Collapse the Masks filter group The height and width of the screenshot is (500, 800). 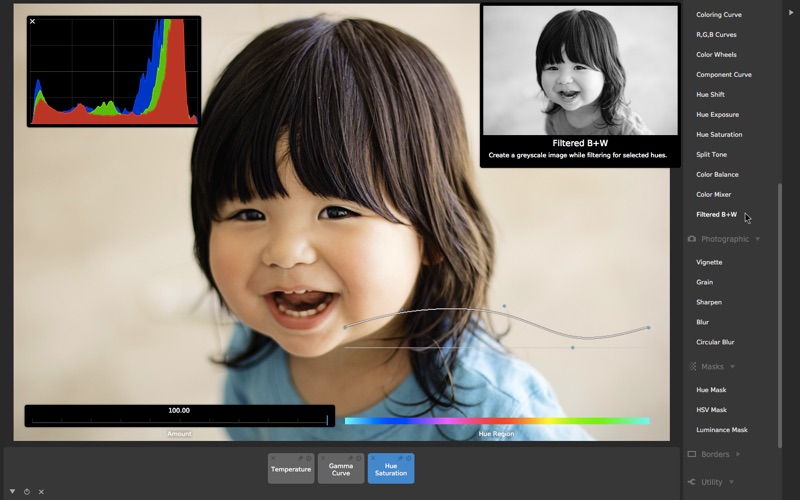pos(732,367)
